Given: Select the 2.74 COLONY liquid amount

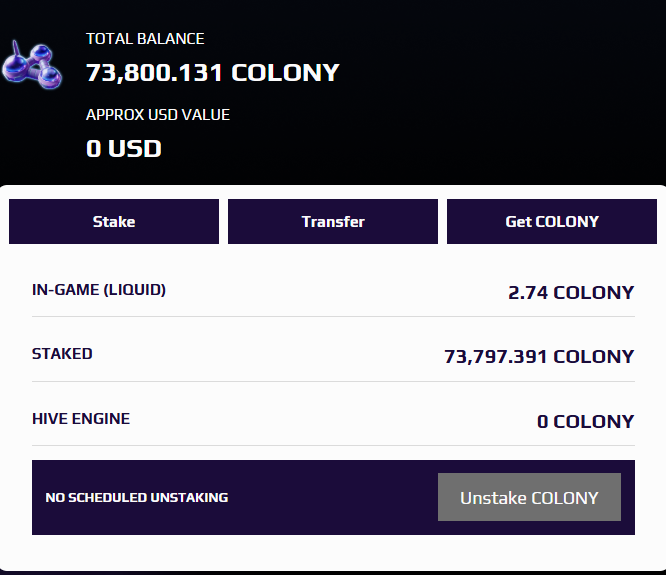Looking at the screenshot, I should tap(571, 292).
